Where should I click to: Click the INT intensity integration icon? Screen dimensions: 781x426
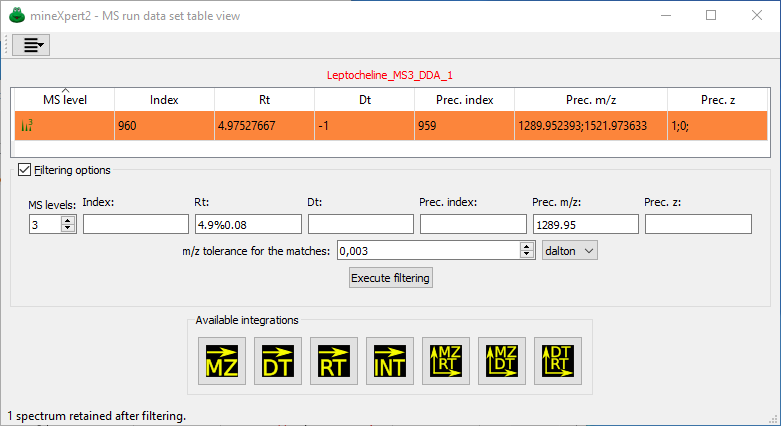(390, 358)
